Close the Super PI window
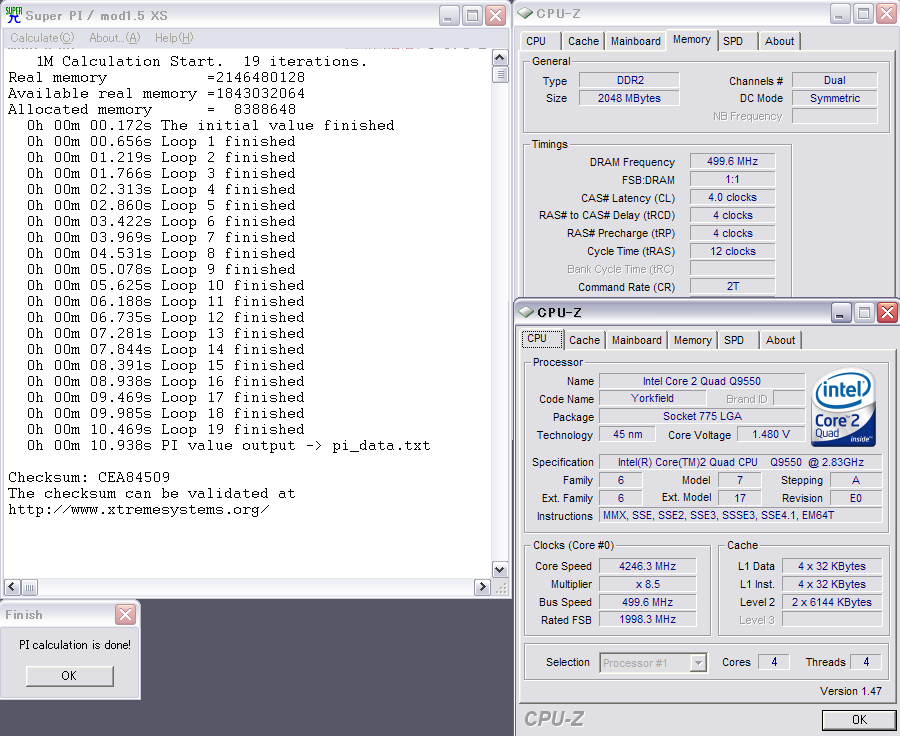This screenshot has width=900, height=736. [x=495, y=16]
